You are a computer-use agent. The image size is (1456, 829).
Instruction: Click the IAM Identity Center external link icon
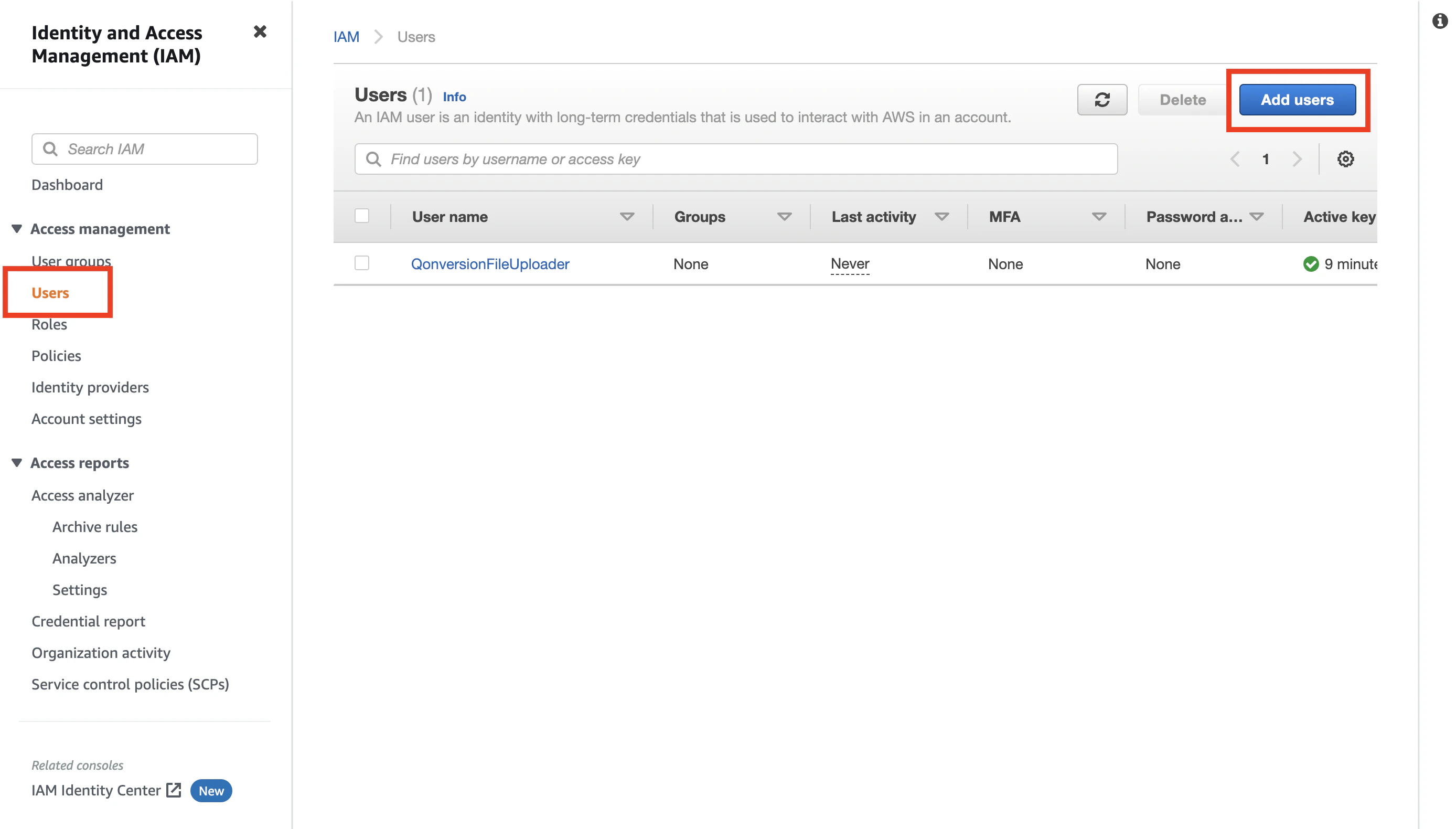pos(174,790)
